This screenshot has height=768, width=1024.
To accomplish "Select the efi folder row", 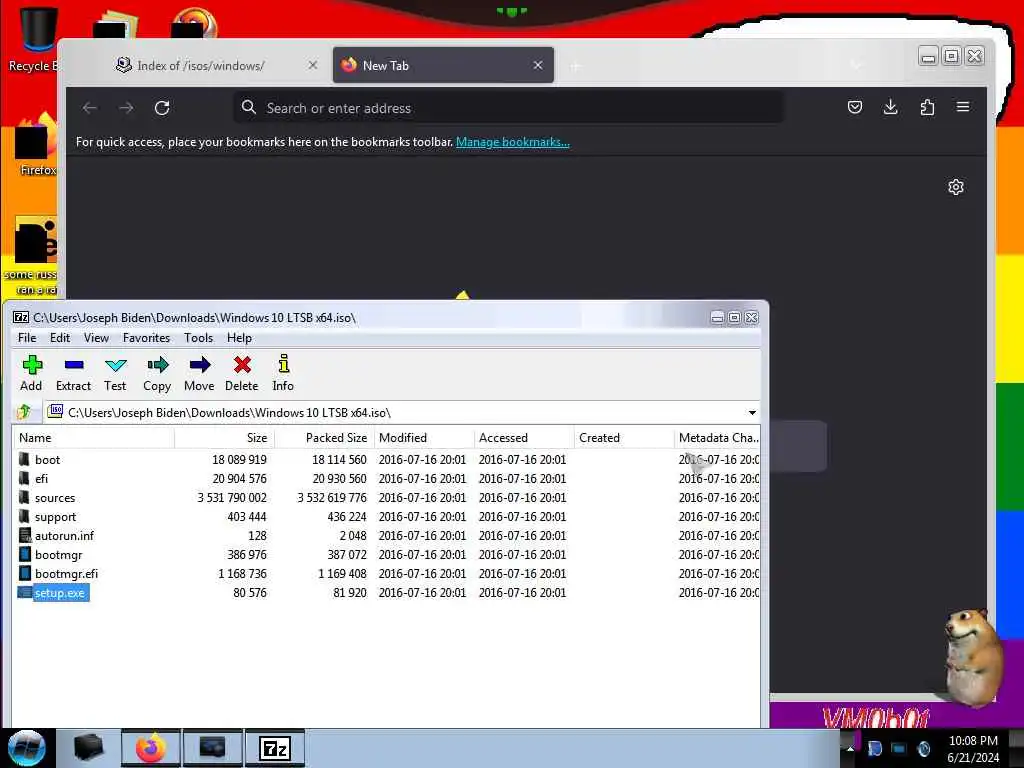I will pyautogui.click(x=386, y=478).
